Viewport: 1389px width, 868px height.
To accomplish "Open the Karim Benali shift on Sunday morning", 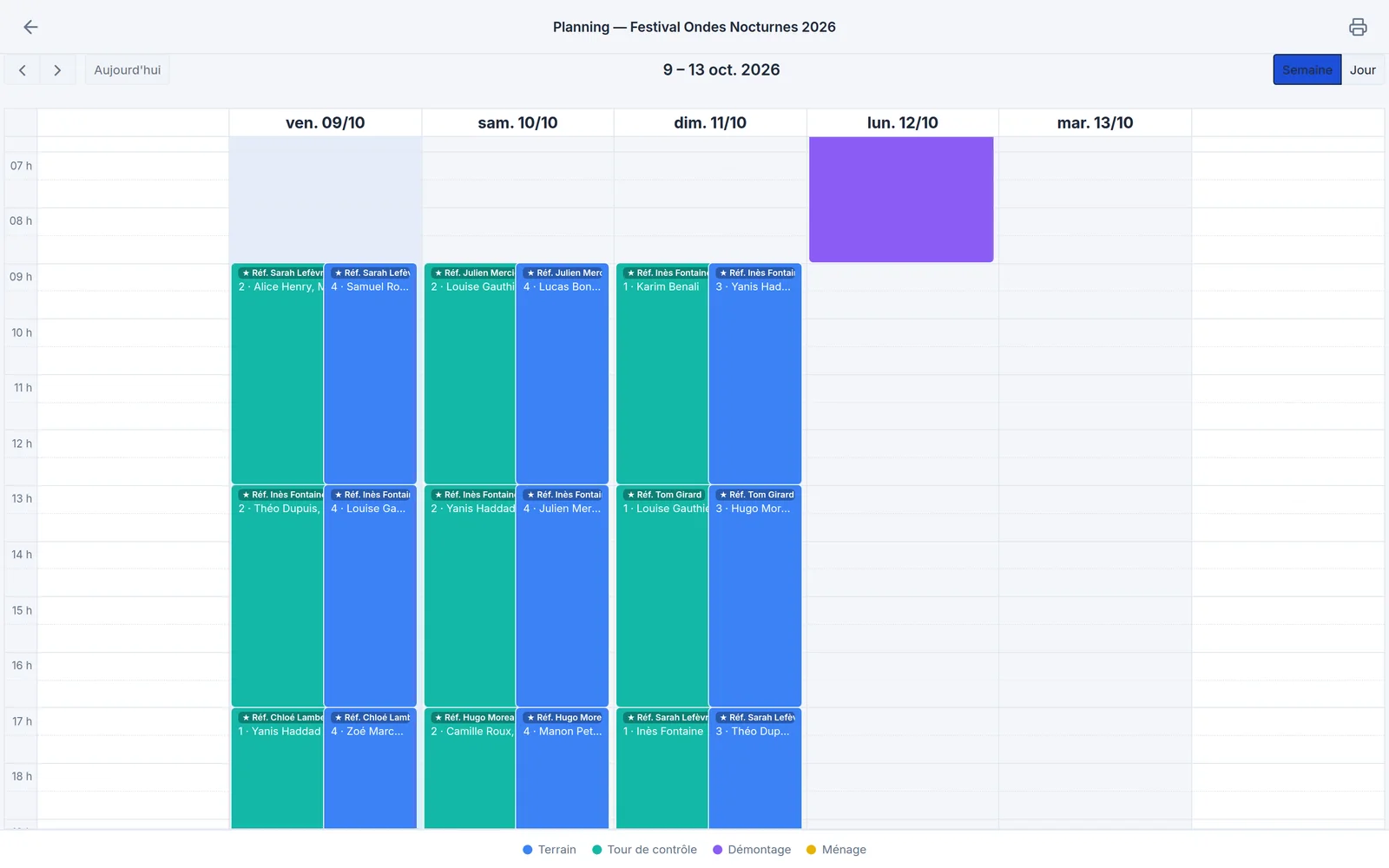I will pyautogui.click(x=662, y=373).
